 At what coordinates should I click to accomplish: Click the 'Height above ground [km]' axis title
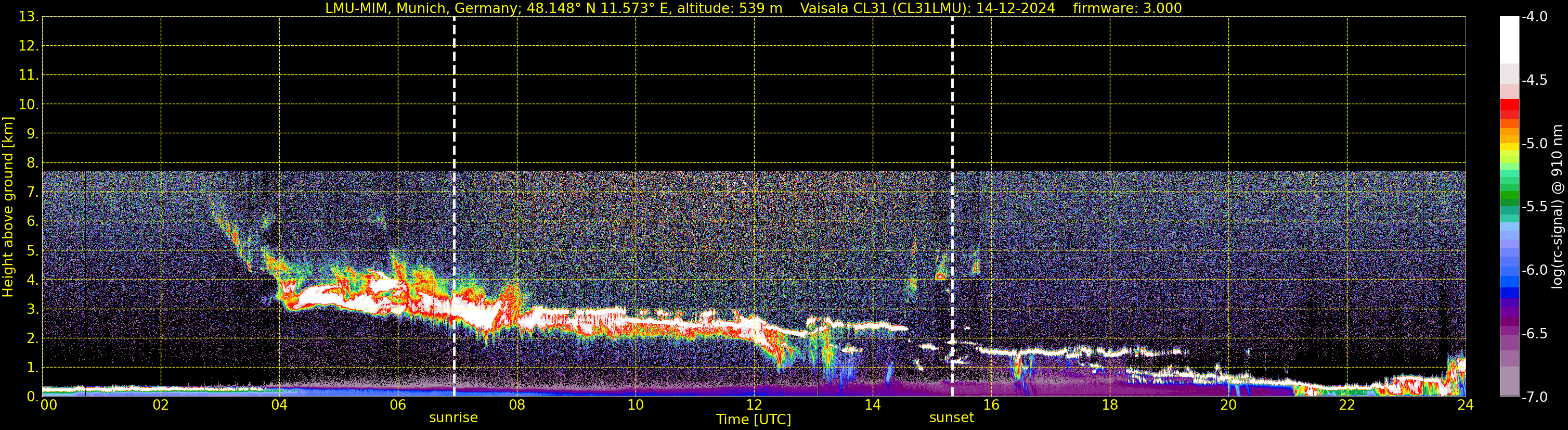[8, 207]
